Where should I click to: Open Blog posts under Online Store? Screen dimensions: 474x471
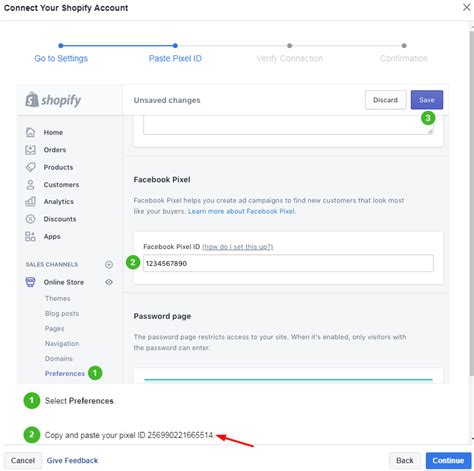(62, 313)
